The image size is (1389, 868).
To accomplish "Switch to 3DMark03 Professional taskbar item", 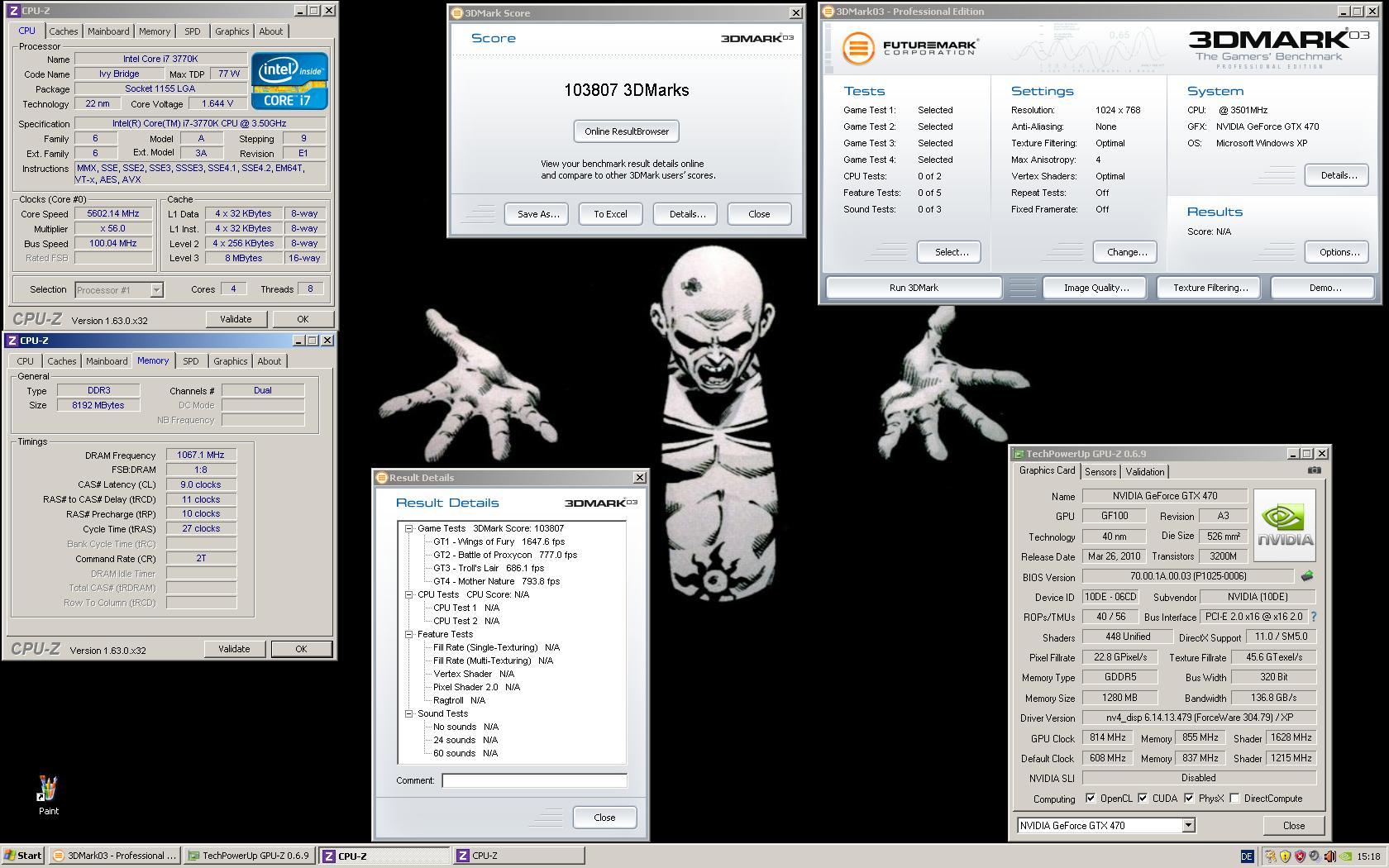I will pyautogui.click(x=114, y=856).
